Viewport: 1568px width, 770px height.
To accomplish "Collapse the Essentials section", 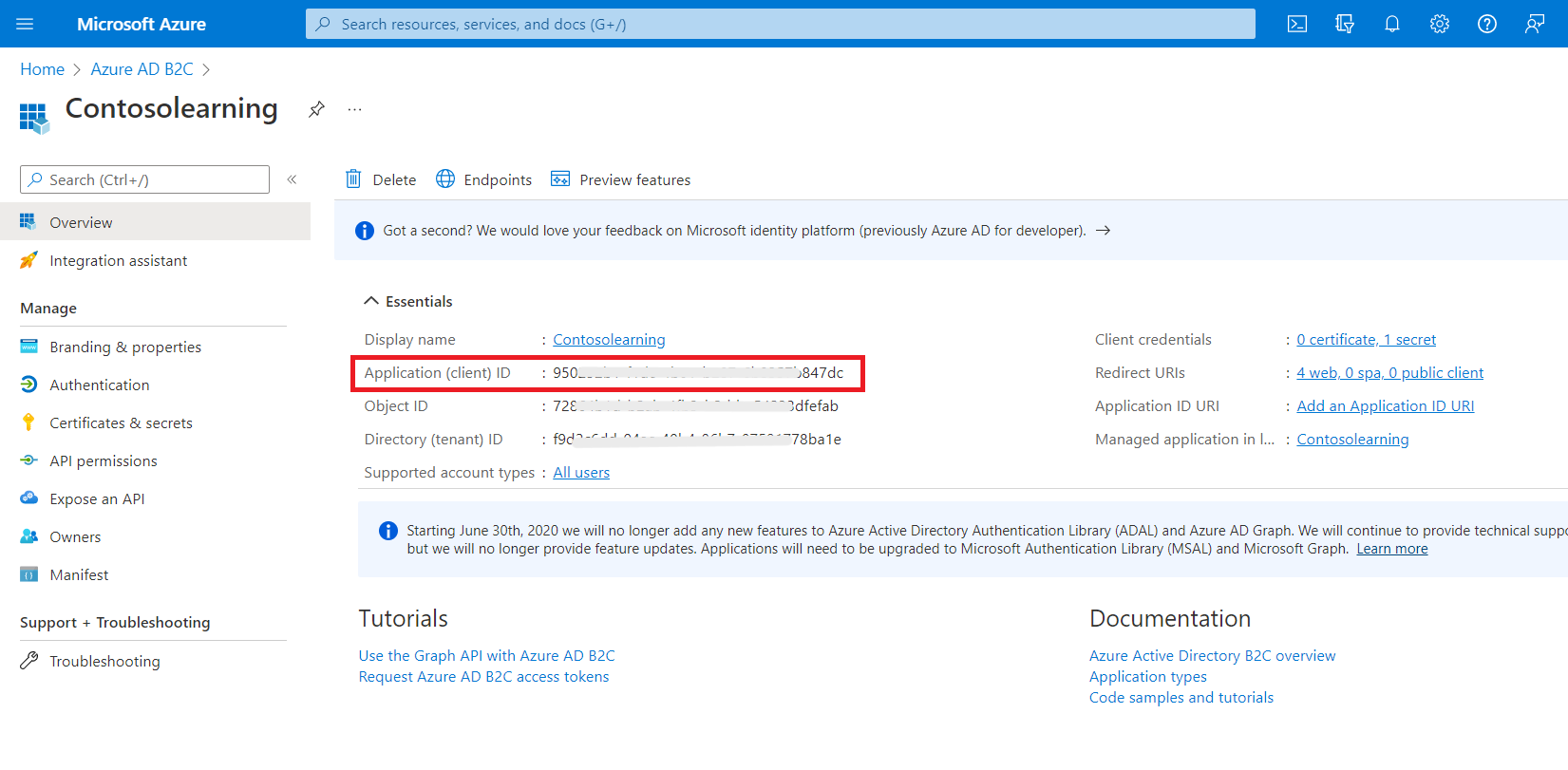I will (371, 301).
